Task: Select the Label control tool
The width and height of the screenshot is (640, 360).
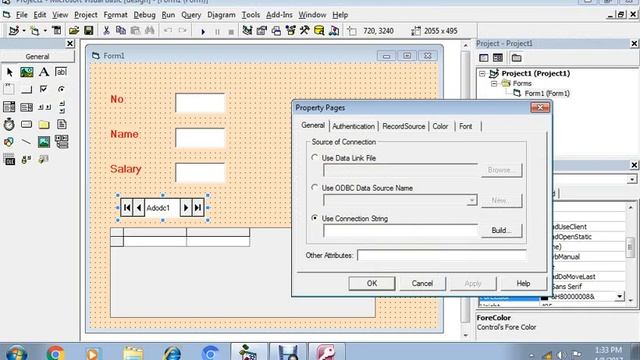Action: 44,72
